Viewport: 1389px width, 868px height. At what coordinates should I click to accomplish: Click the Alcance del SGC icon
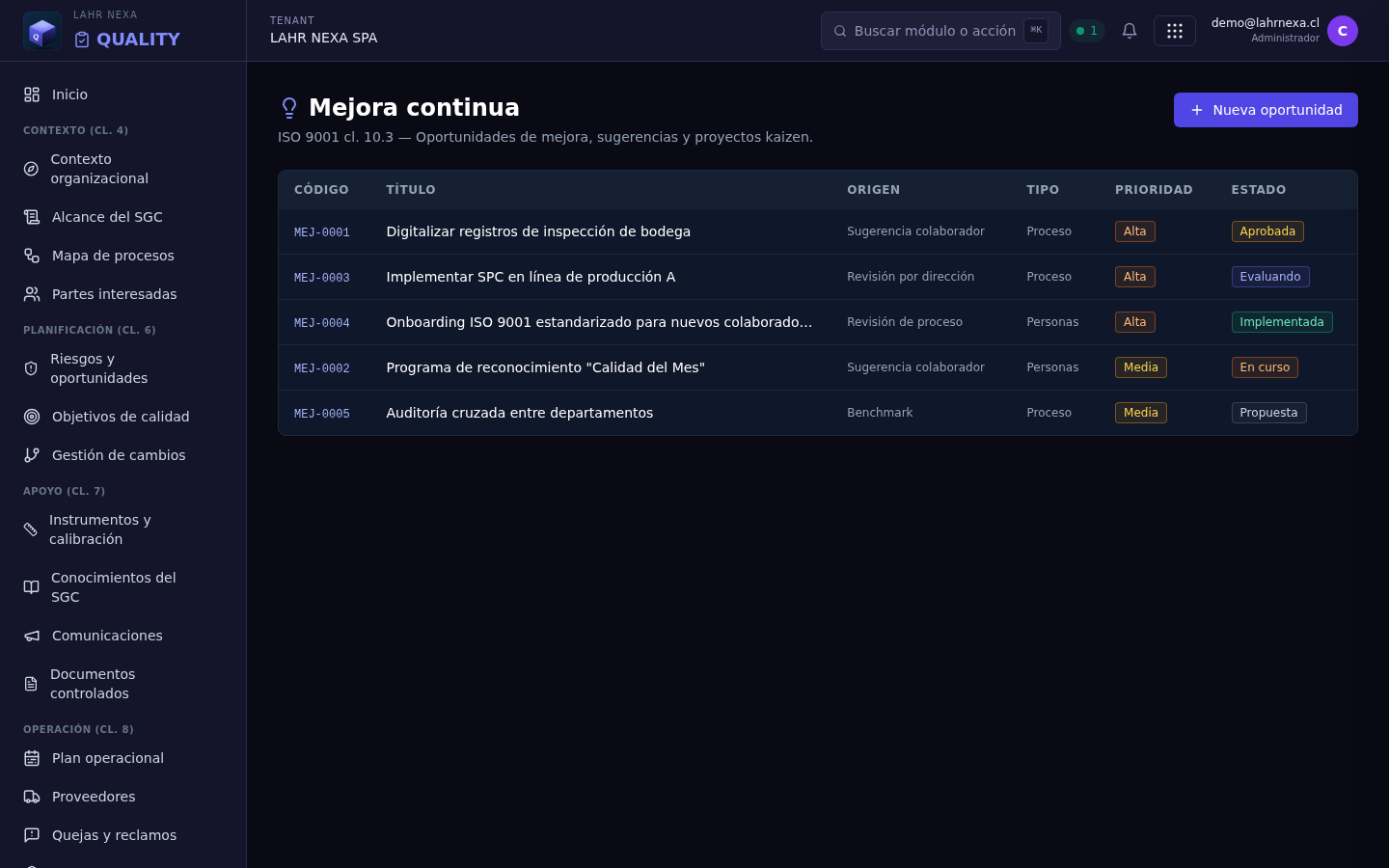point(32,217)
